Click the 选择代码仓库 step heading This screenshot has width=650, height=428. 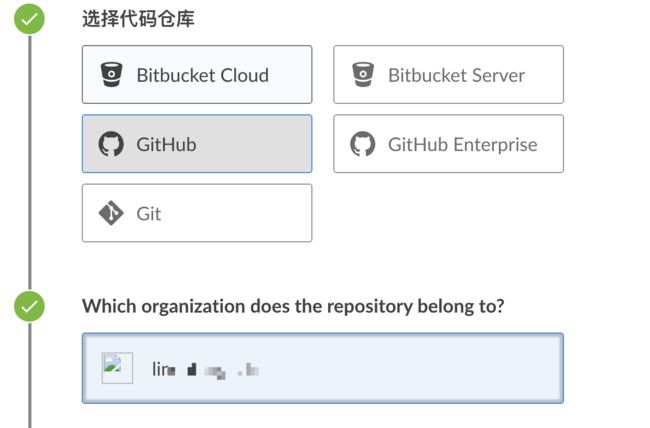tap(138, 19)
